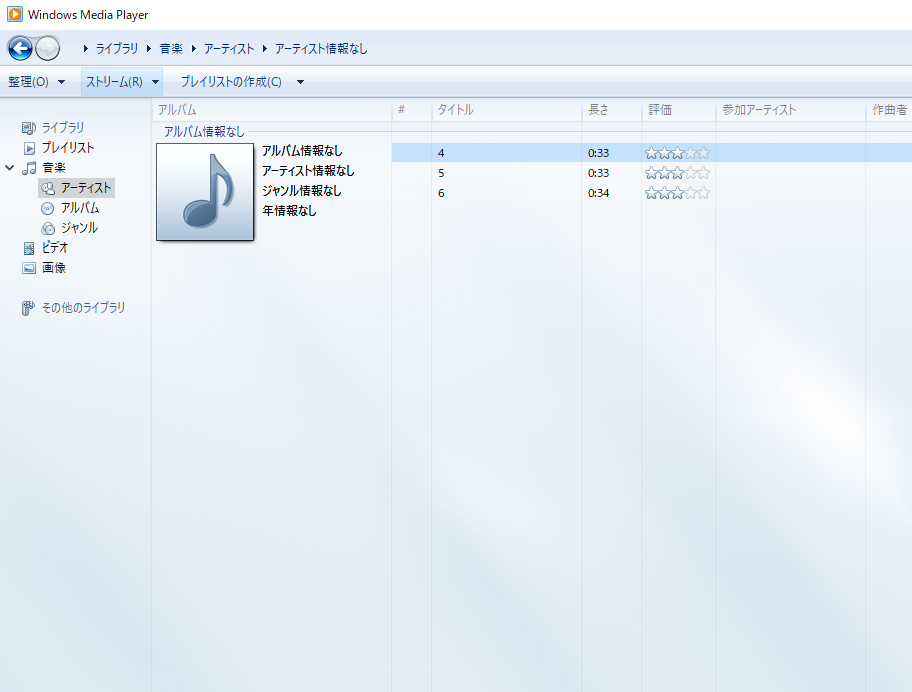This screenshot has height=692, width=912.
Task: Select the ライブラリ icon in sidebar
Action: coord(28,127)
